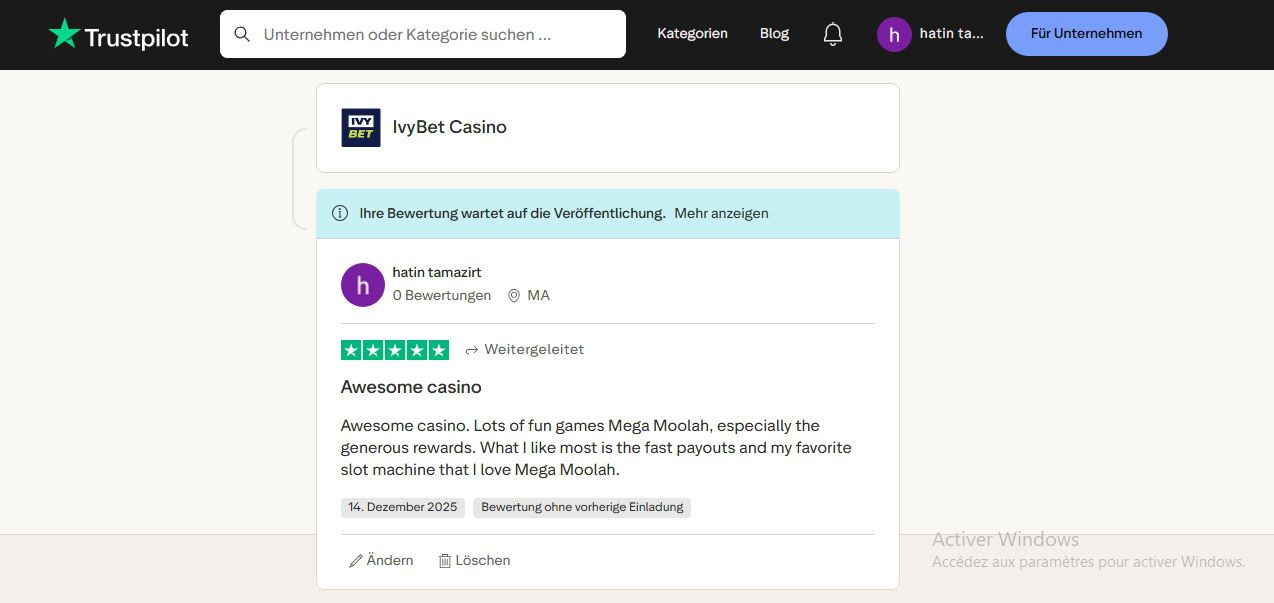
Task: Open the hatin tamazirt reviewer name
Action: pyautogui.click(x=437, y=272)
